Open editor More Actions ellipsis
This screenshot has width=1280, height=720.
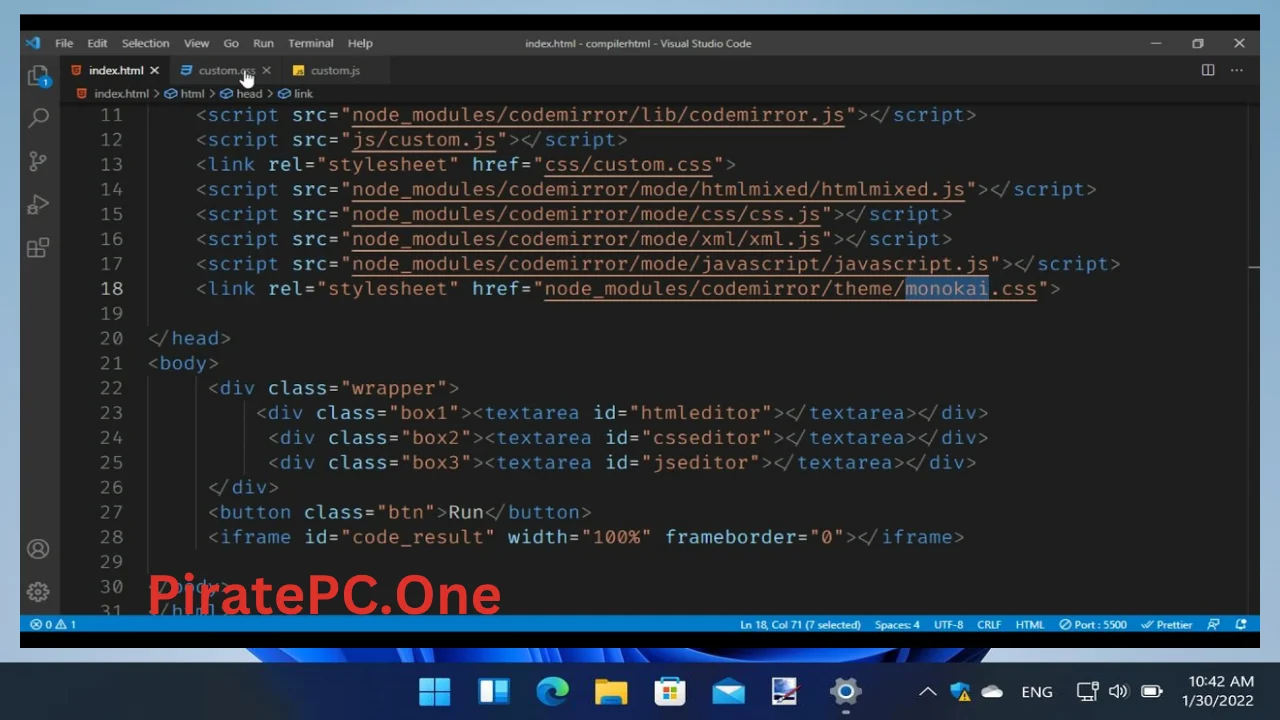(x=1237, y=70)
